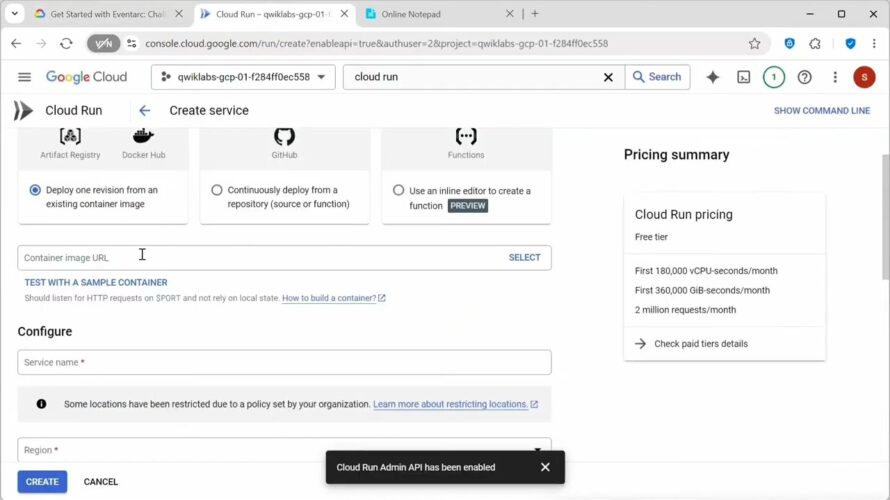Viewport: 890px width, 500px height.
Task: Click the Cloud Run product icon
Action: point(23,110)
